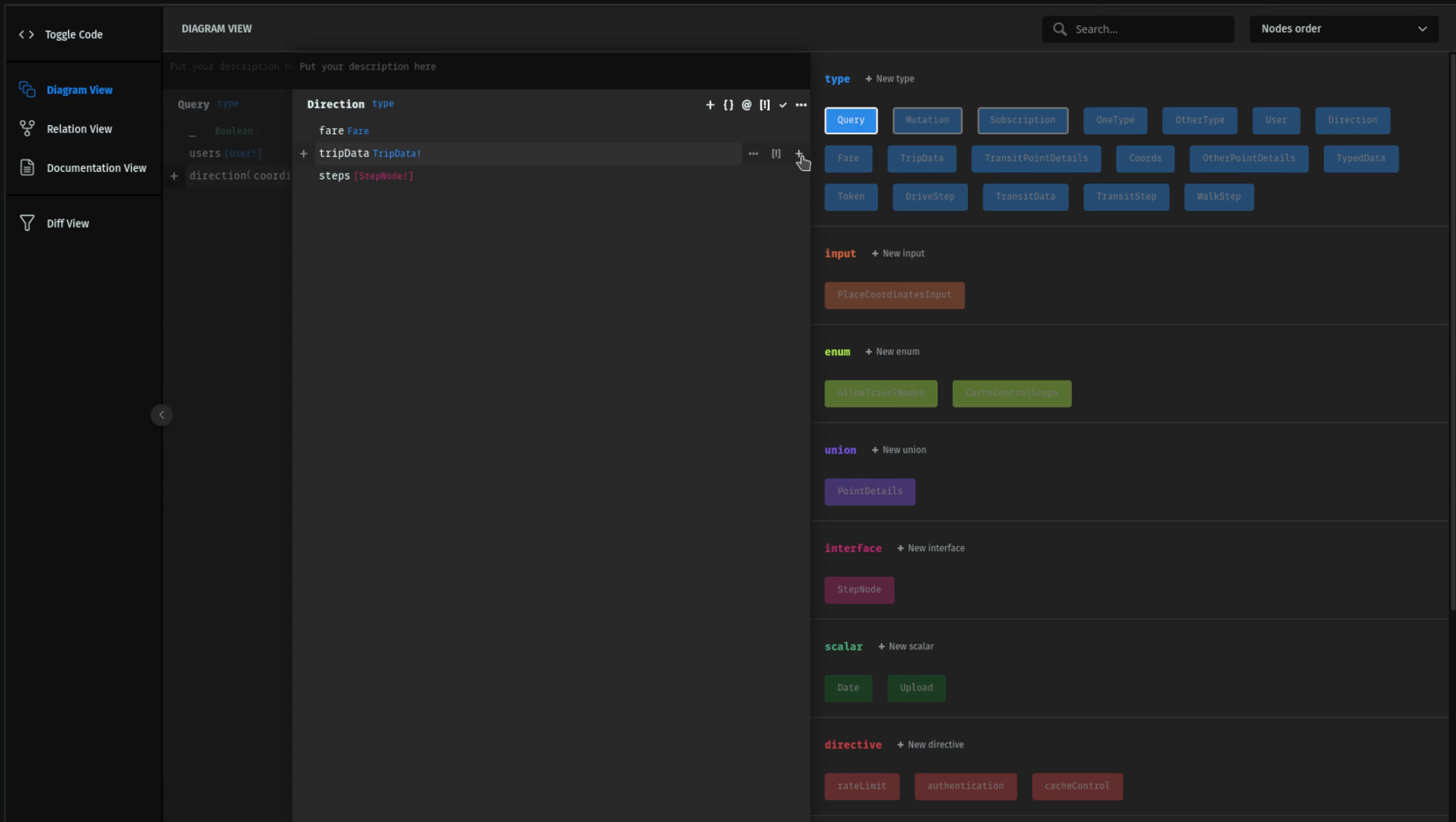Image resolution: width=1456 pixels, height=822 pixels.
Task: Toggle required on the tripData field
Action: [x=777, y=153]
